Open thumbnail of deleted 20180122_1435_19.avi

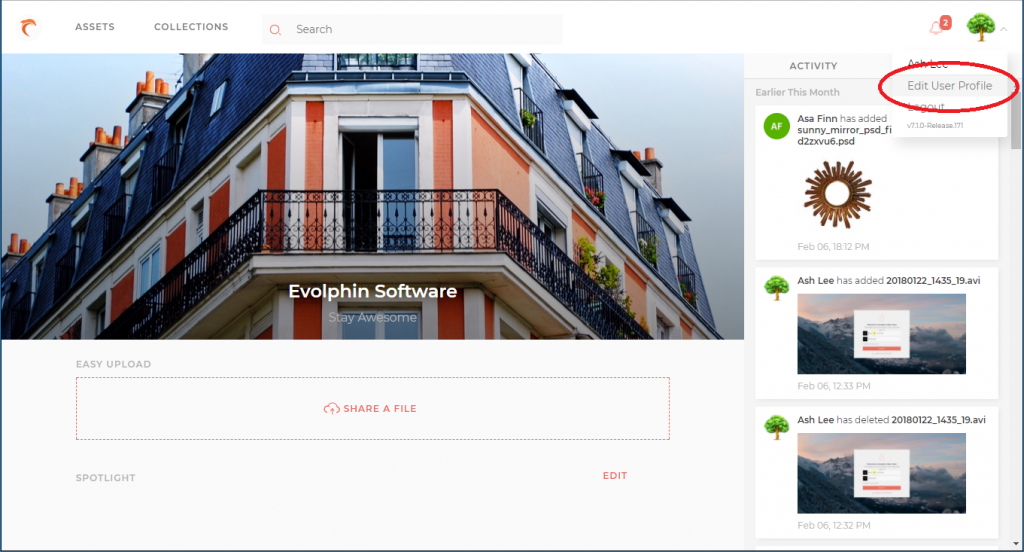click(881, 473)
